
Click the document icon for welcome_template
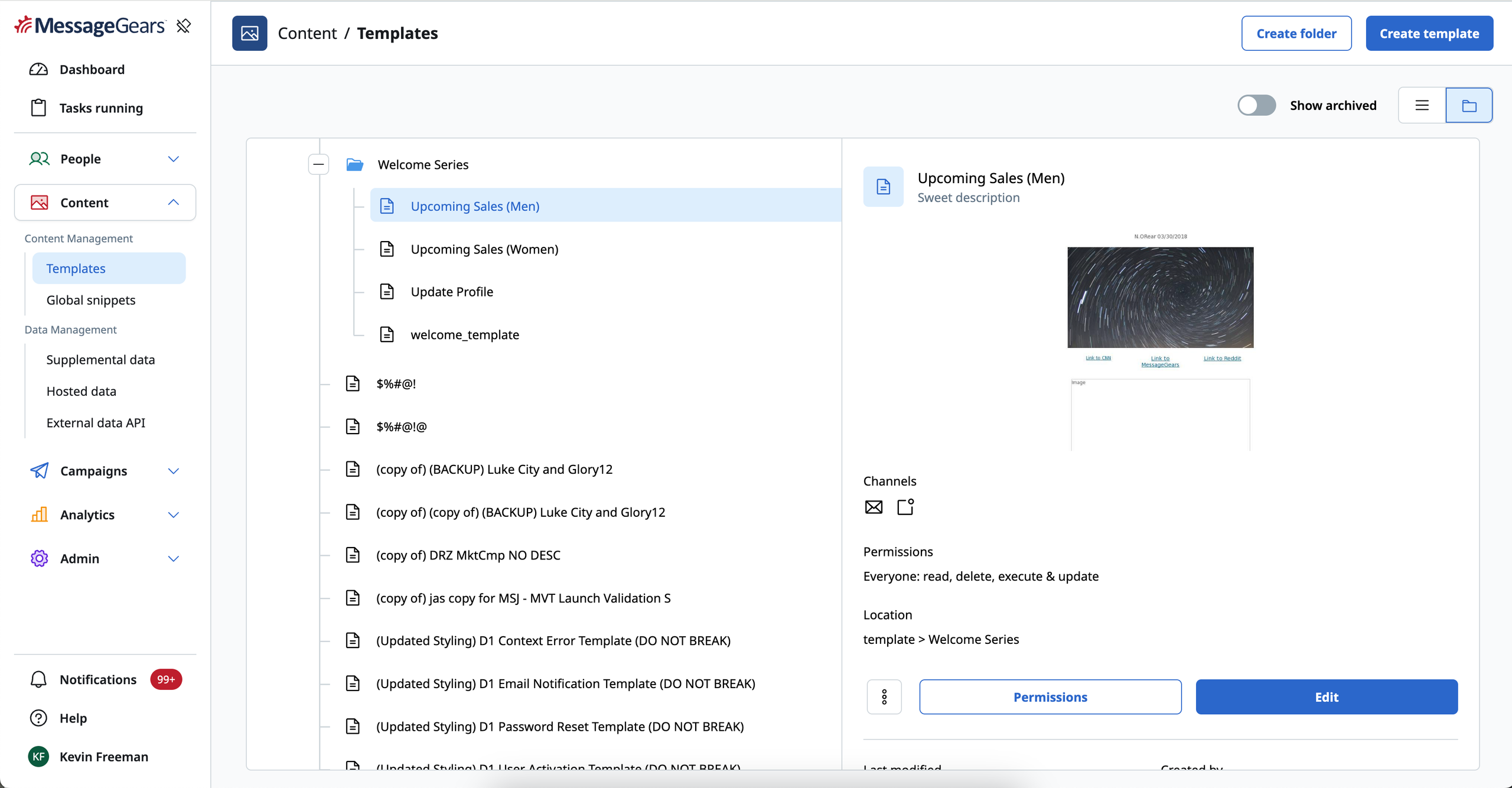pyautogui.click(x=387, y=334)
